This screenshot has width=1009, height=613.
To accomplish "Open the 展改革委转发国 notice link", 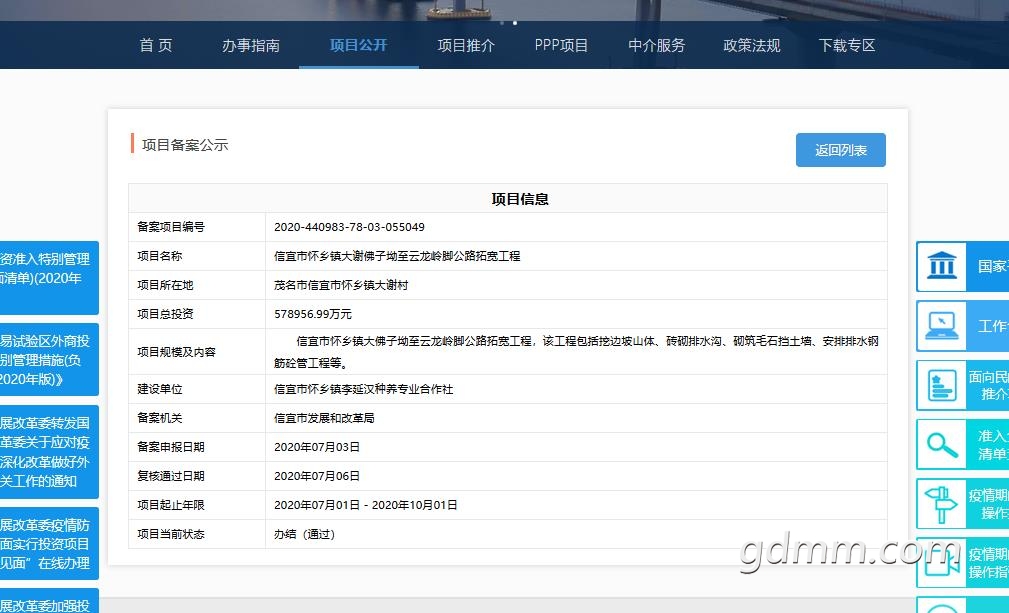I will pyautogui.click(x=49, y=452).
